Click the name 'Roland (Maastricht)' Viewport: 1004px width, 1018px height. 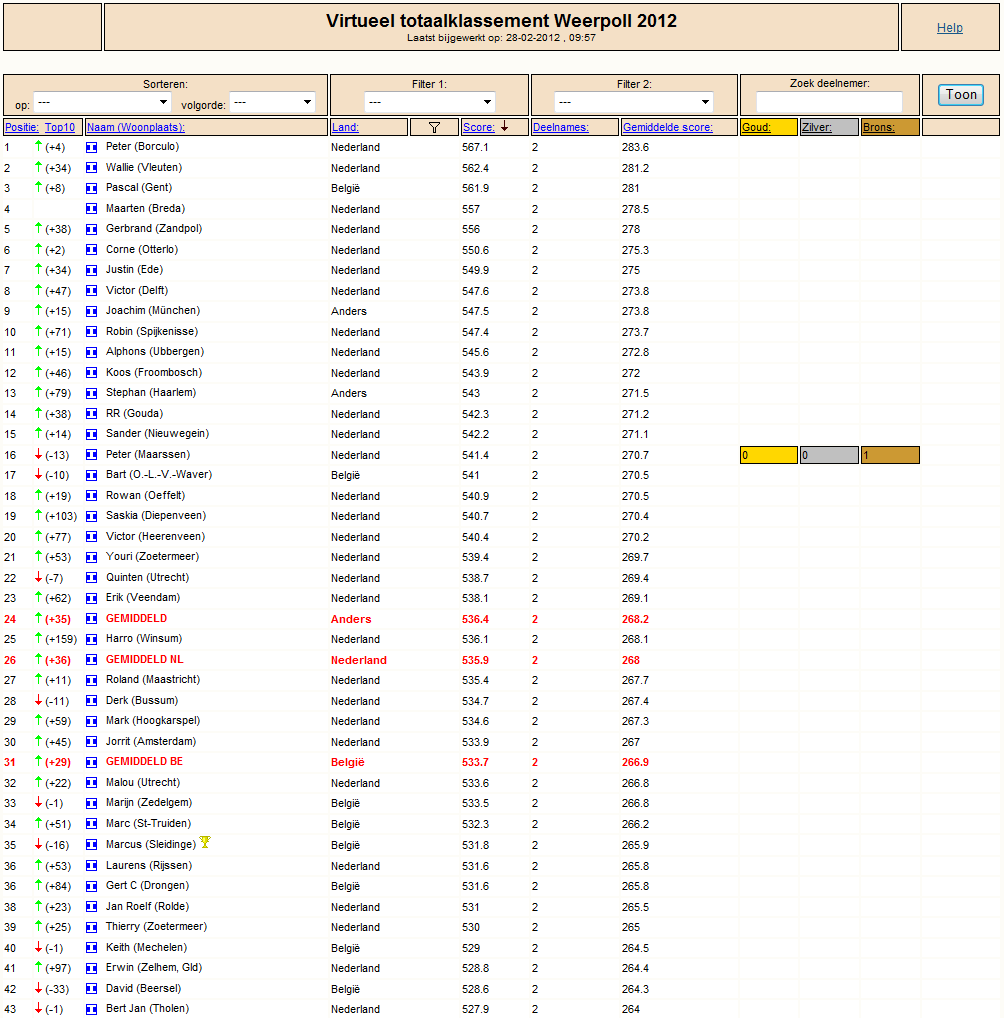tap(153, 680)
